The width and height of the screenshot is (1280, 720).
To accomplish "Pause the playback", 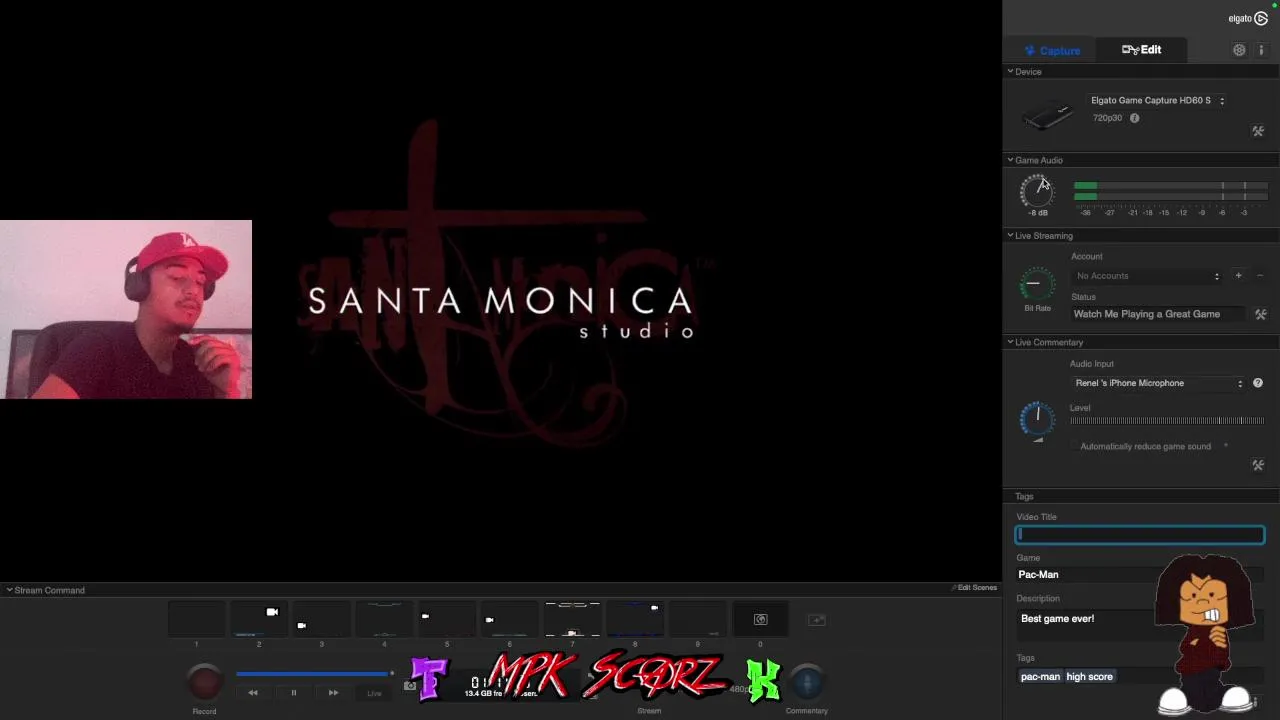I will (x=293, y=692).
